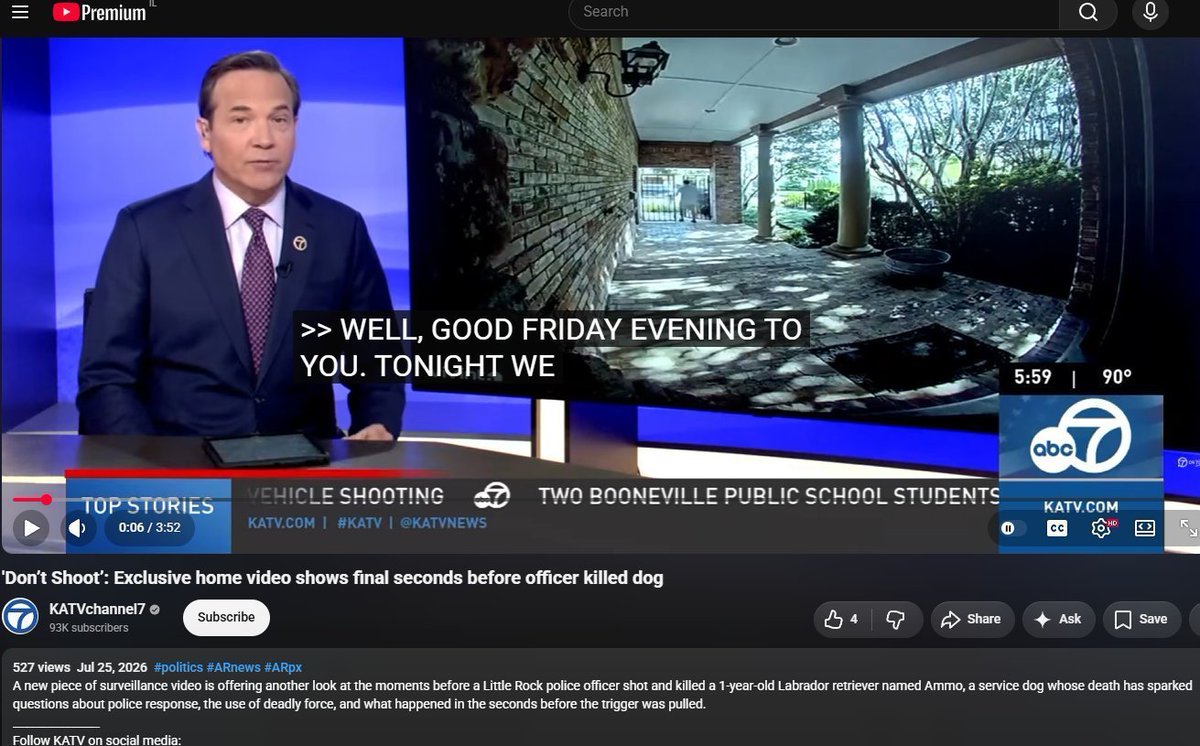1200x746 pixels.
Task: Expand the video description paragraph
Action: 600,694
